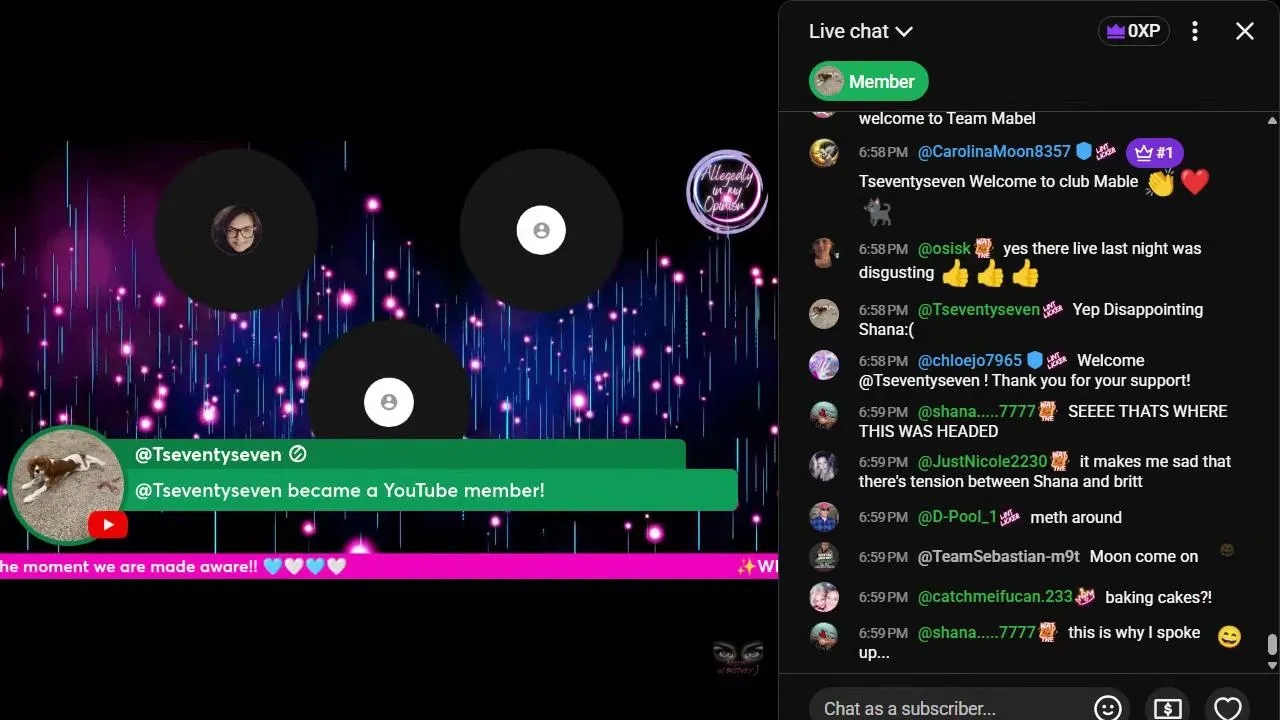Click the heart reaction icon
The height and width of the screenshot is (720, 1280).
point(1227,708)
